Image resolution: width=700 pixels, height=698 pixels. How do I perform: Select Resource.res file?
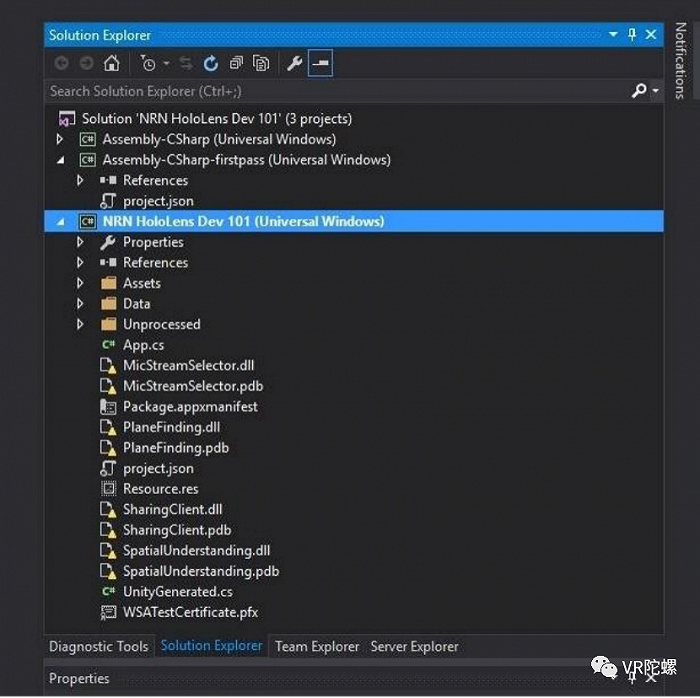(x=161, y=489)
